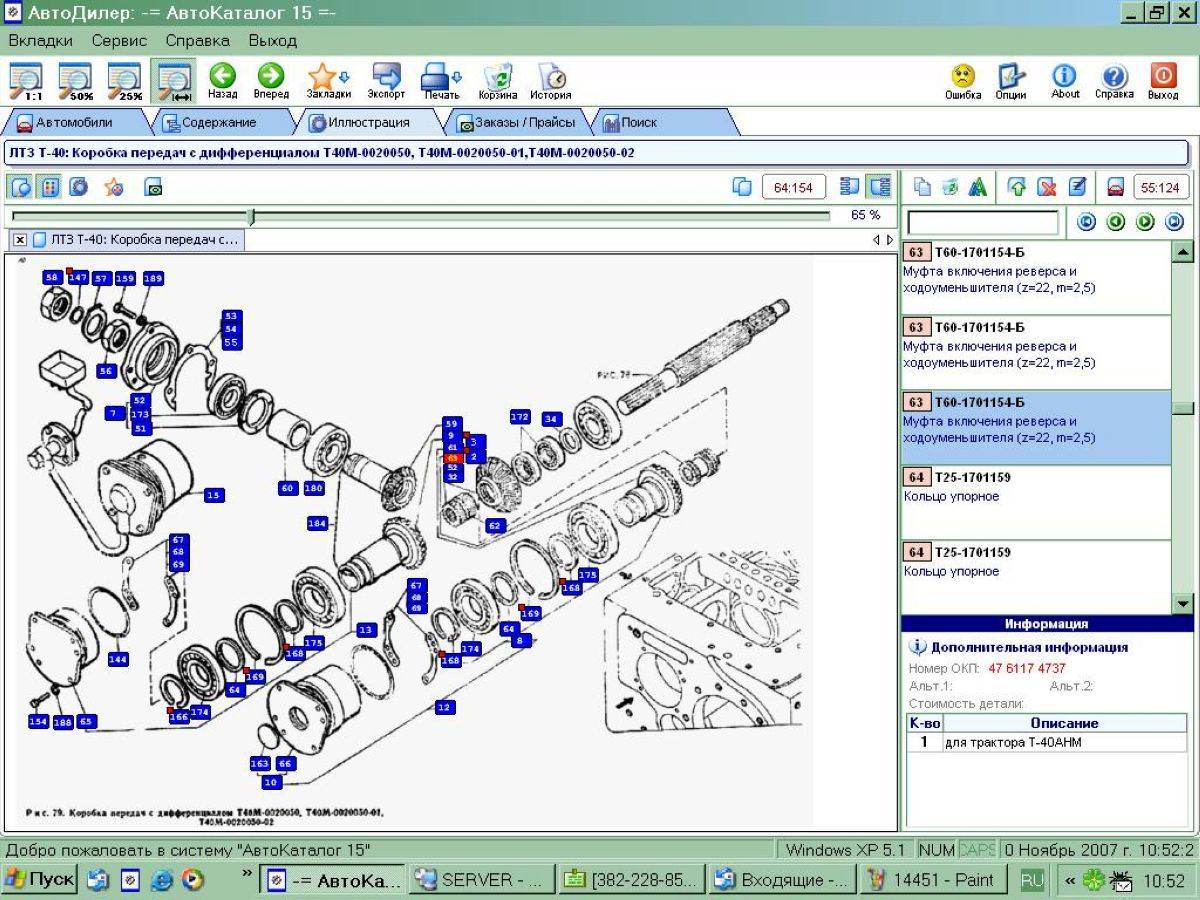Click the 64:154 counter button
1200x900 pixels.
pyautogui.click(x=794, y=187)
